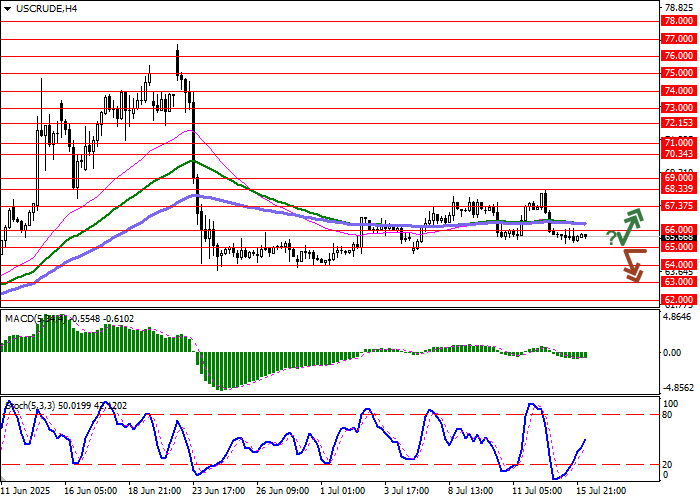The width and height of the screenshot is (700, 500).
Task: Click the Stochastic scale value 20
Action: 667,465
